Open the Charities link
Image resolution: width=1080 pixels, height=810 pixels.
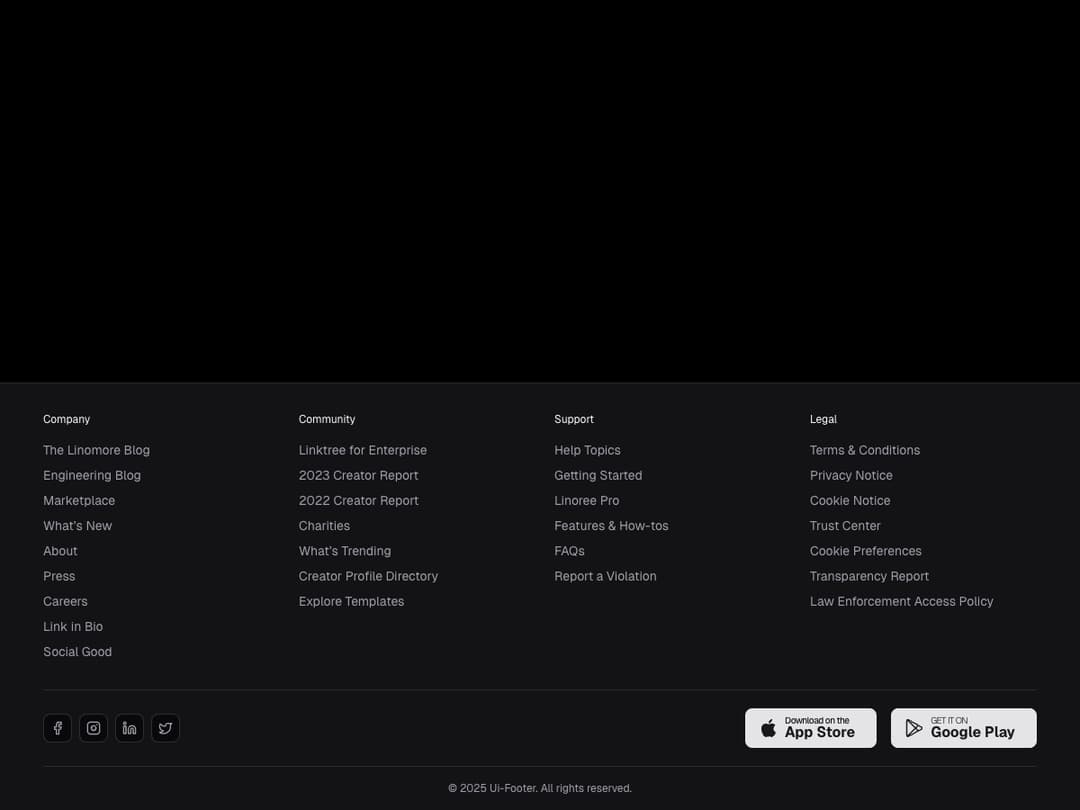point(324,526)
